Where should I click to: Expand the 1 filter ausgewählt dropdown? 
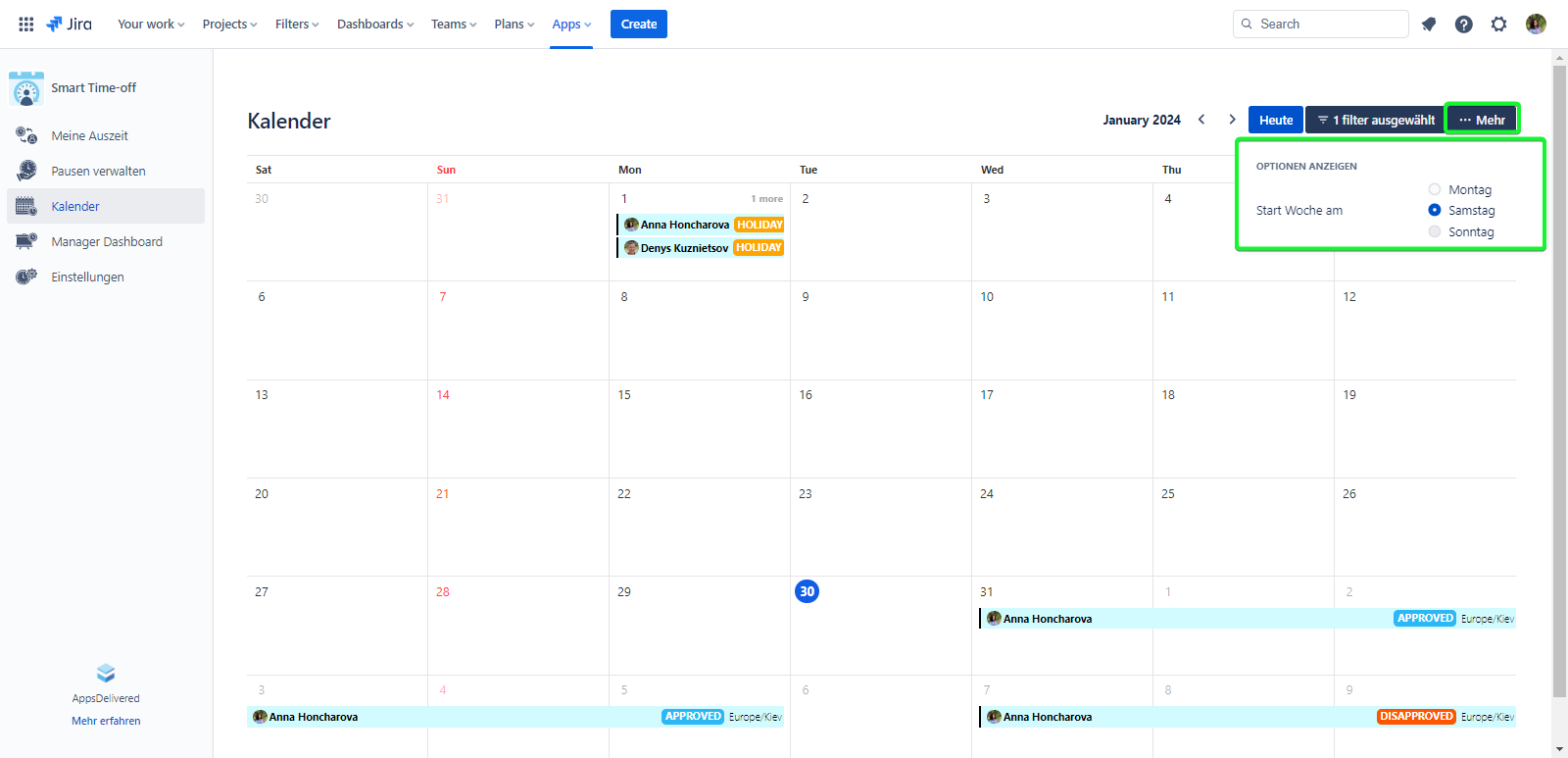(1375, 120)
